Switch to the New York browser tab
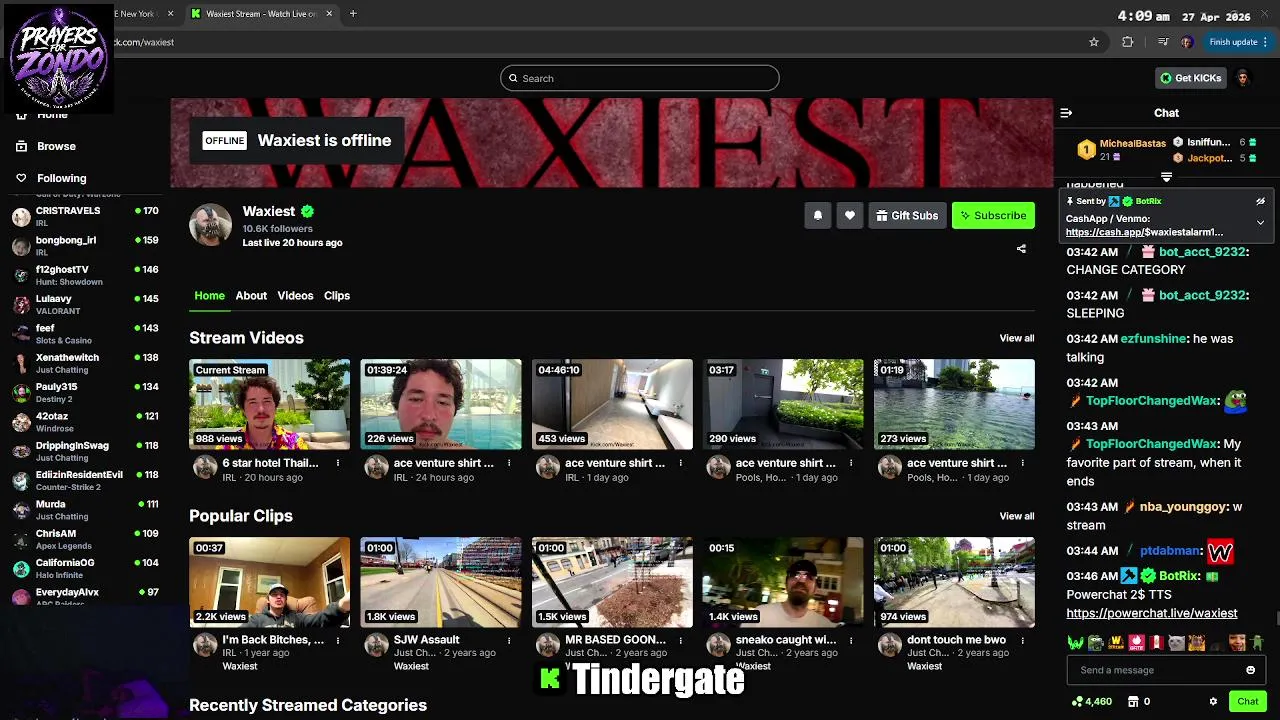Image resolution: width=1280 pixels, height=720 pixels. coord(140,14)
